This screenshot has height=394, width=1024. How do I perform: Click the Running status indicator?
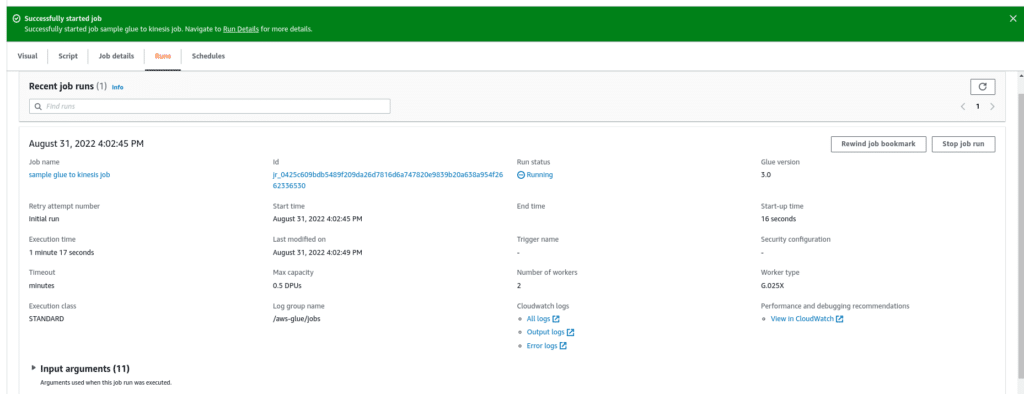tap(535, 175)
